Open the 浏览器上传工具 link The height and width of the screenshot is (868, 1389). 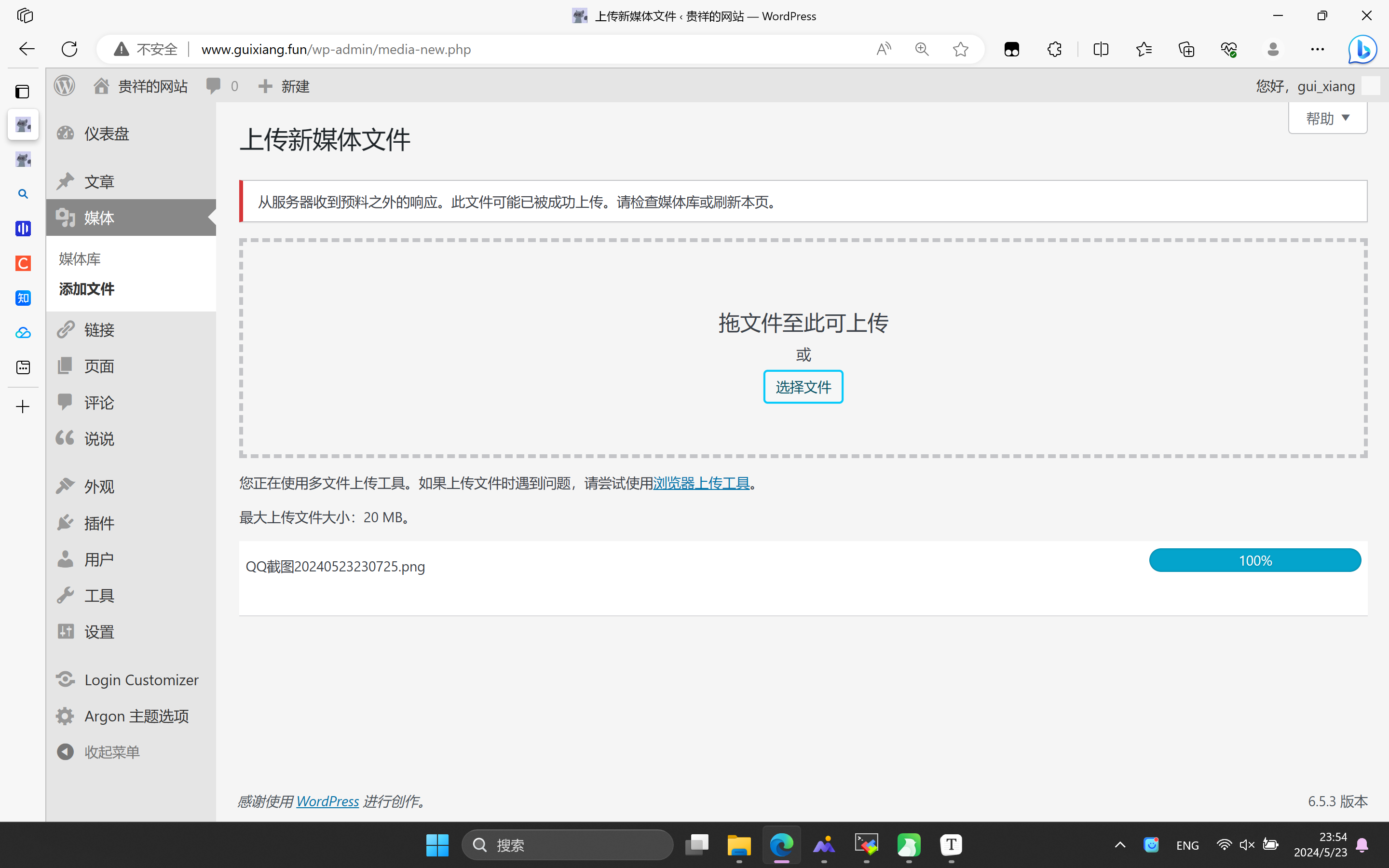click(701, 483)
